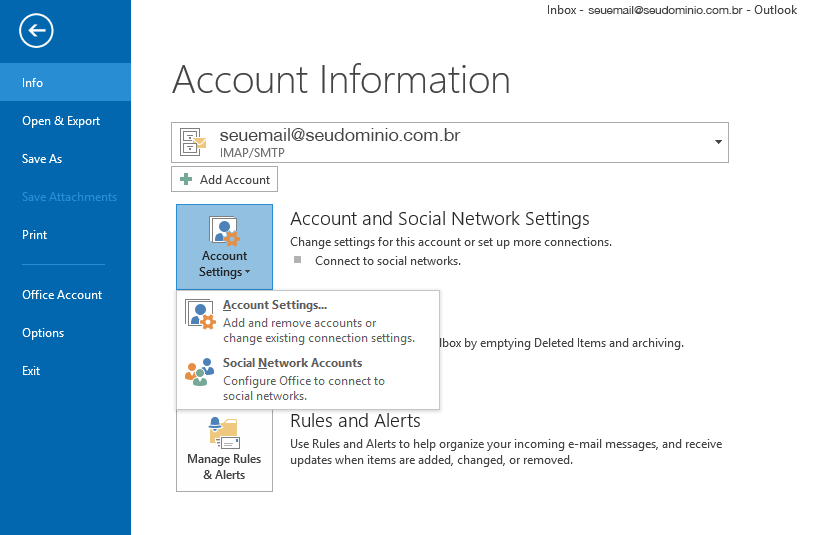Click the icon on the large Account Settings button
This screenshot has height=535, width=833.
pos(224,231)
